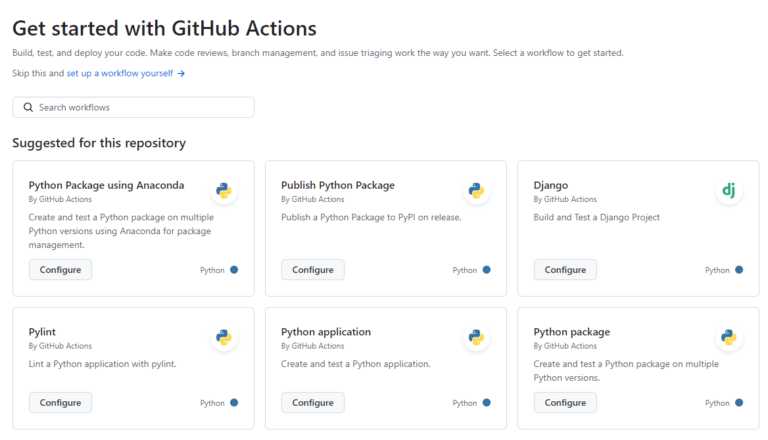Image resolution: width=768 pixels, height=440 pixels.
Task: Click By GitHub Actions under Pylint
Action: (60, 346)
